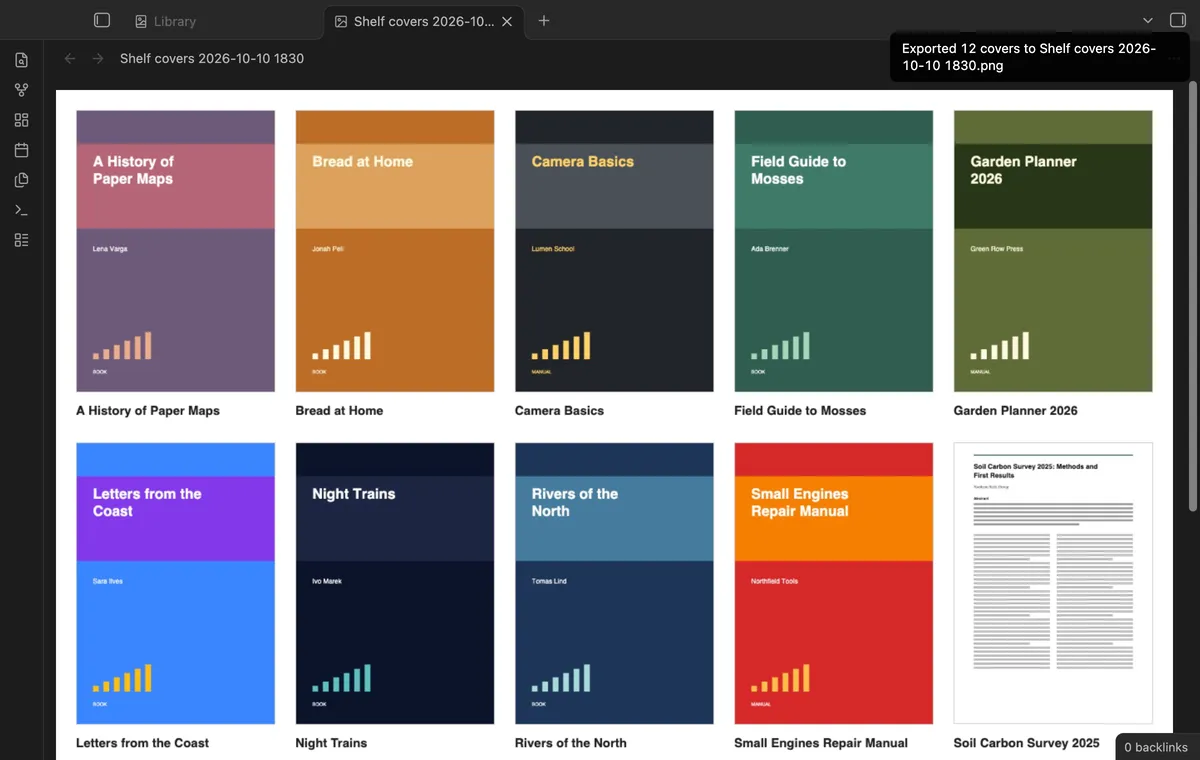The image size is (1200, 760).
Task: Click the image icon on Library tab
Action: [x=141, y=21]
